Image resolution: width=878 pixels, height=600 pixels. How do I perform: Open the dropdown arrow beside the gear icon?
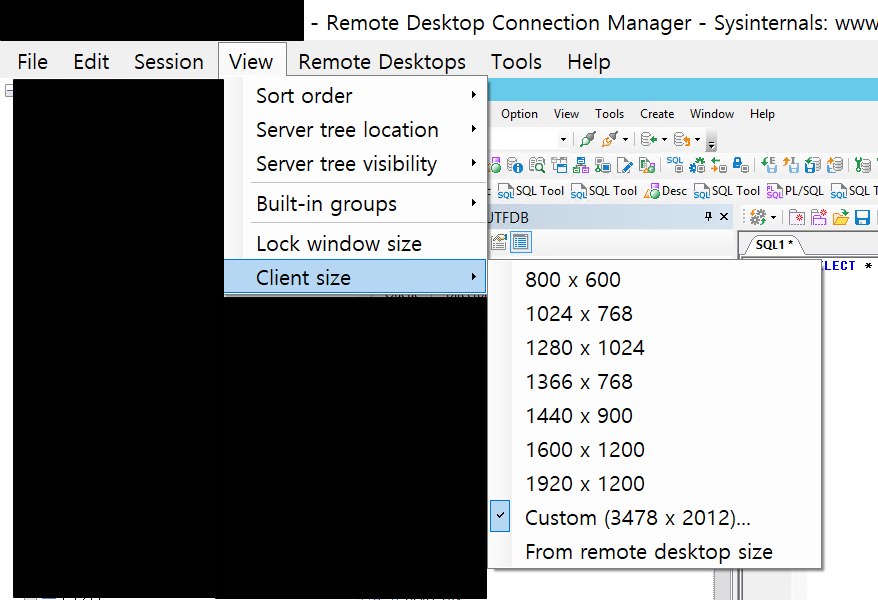coord(772,215)
